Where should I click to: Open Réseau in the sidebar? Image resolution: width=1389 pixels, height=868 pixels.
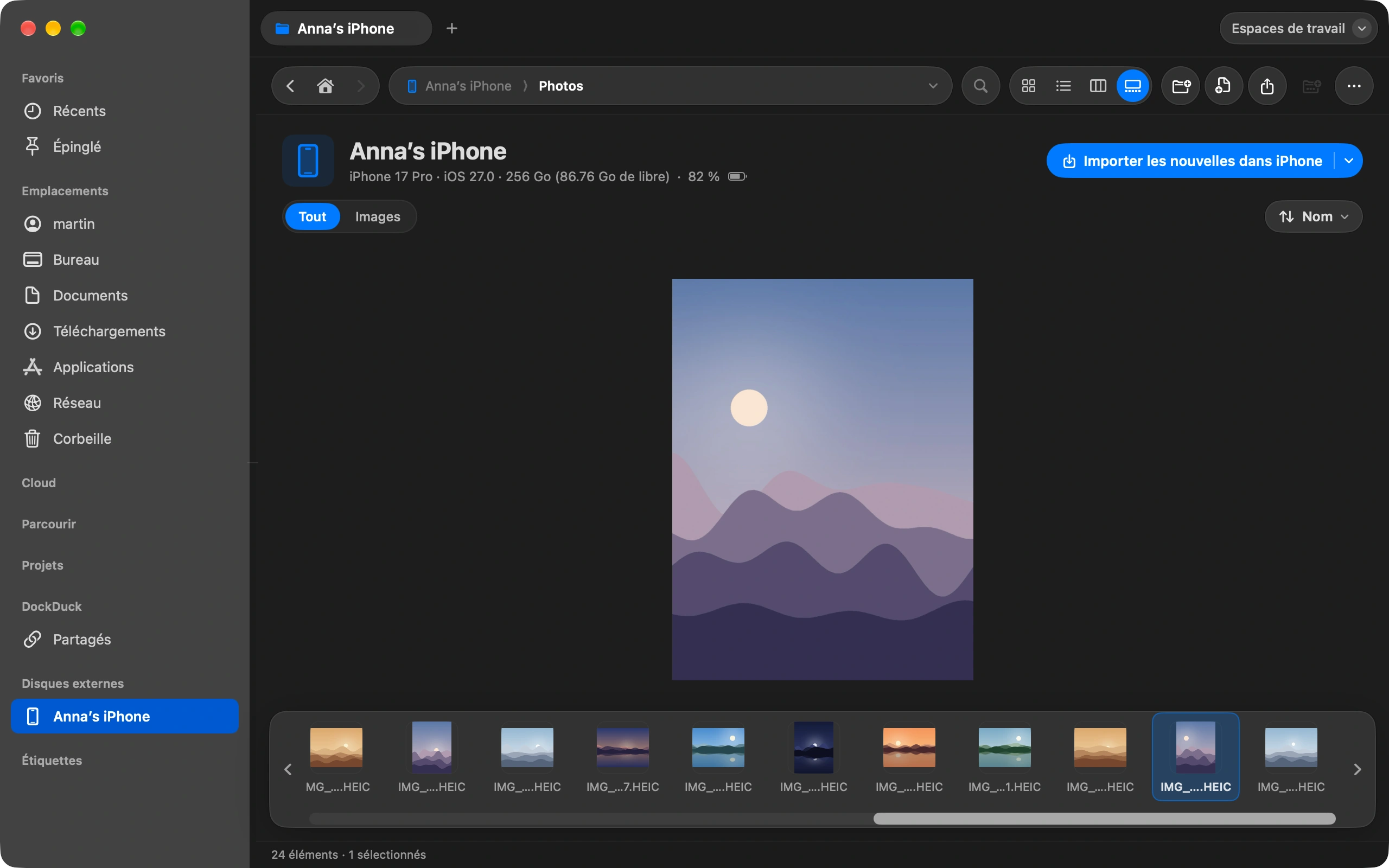tap(125, 403)
